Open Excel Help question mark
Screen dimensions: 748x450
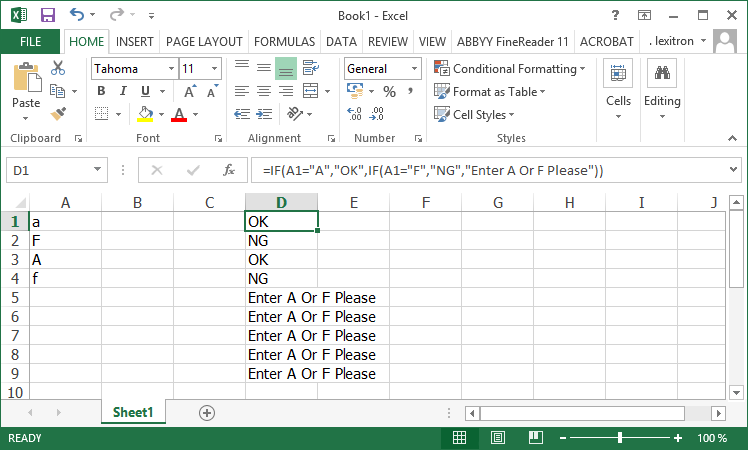pos(615,15)
